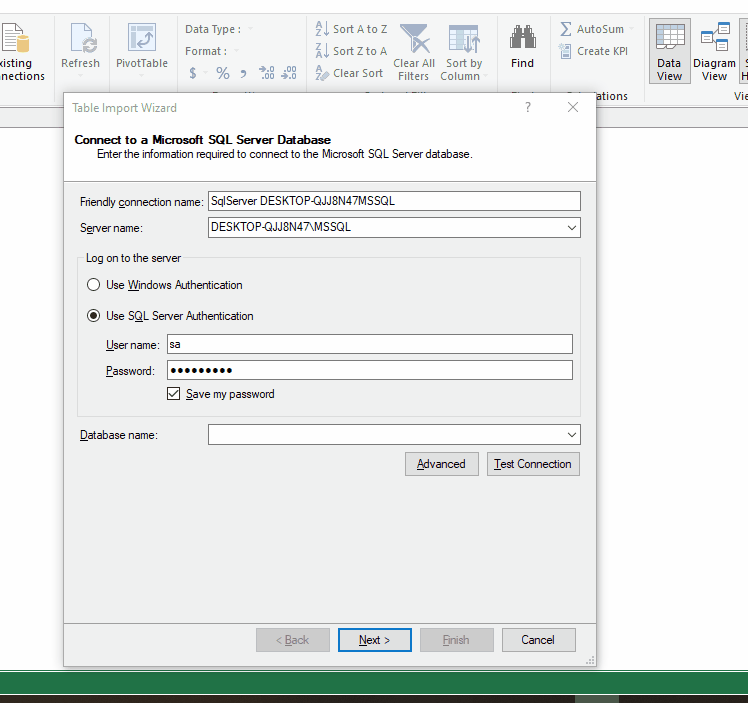Viewport: 748px width, 703px height.
Task: Click the dialog resize grip corner
Action: click(x=591, y=660)
